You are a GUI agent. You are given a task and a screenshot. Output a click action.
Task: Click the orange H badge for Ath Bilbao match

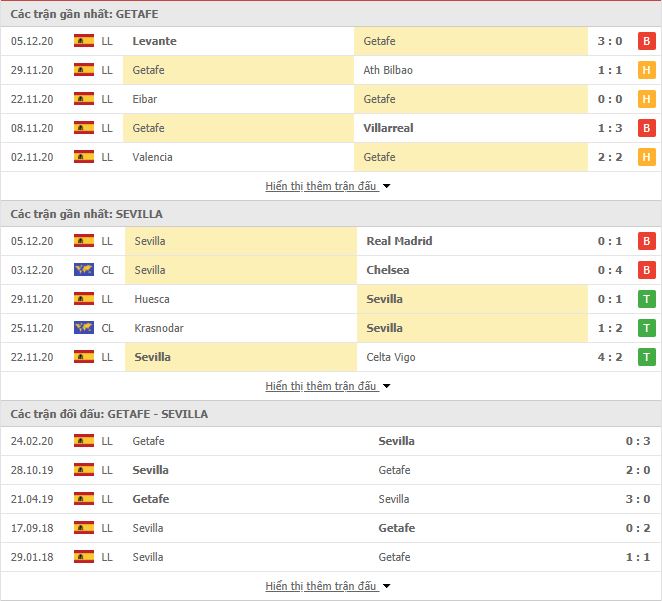[x=646, y=70]
